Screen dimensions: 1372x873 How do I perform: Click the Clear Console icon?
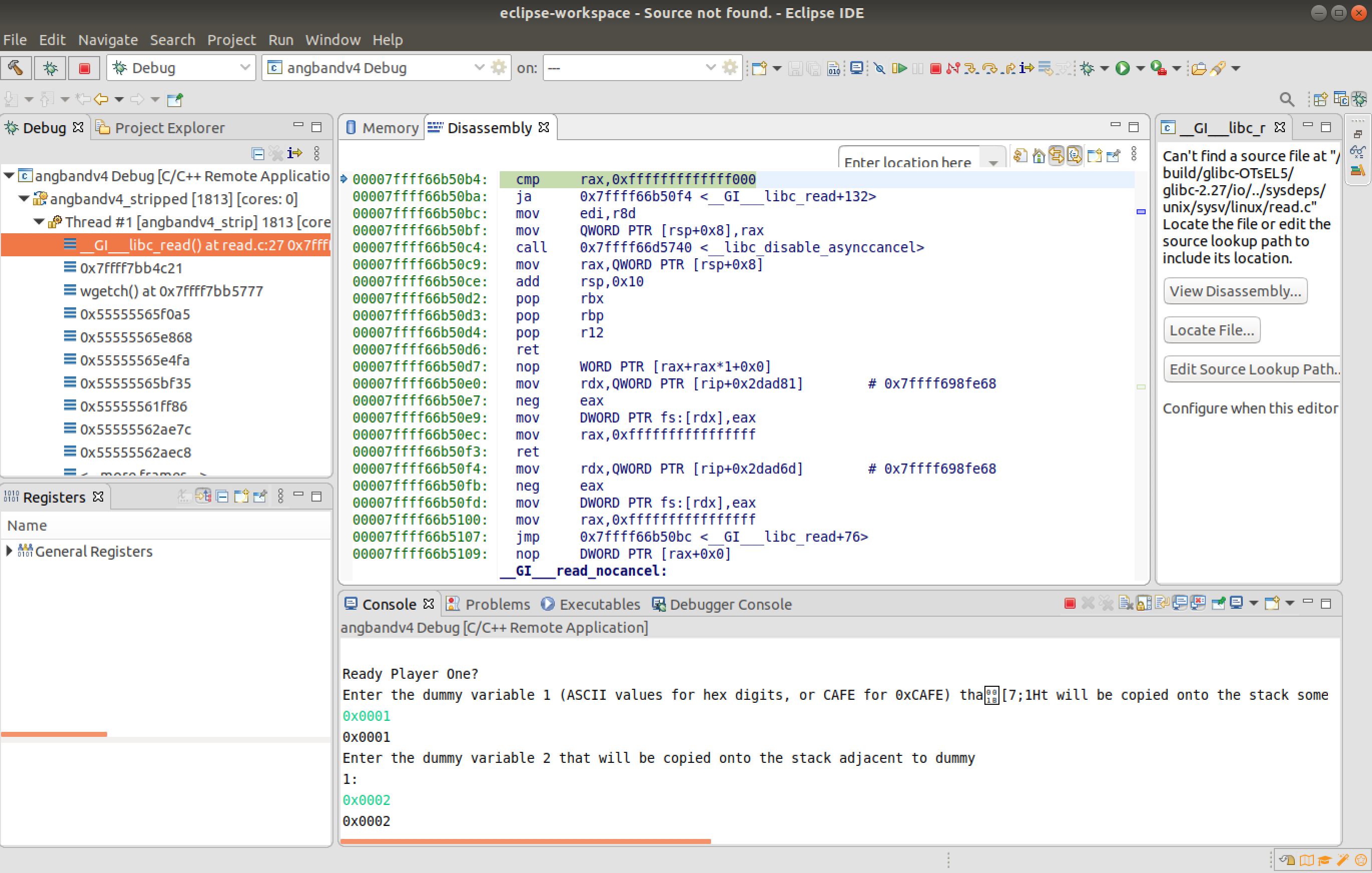(1125, 603)
